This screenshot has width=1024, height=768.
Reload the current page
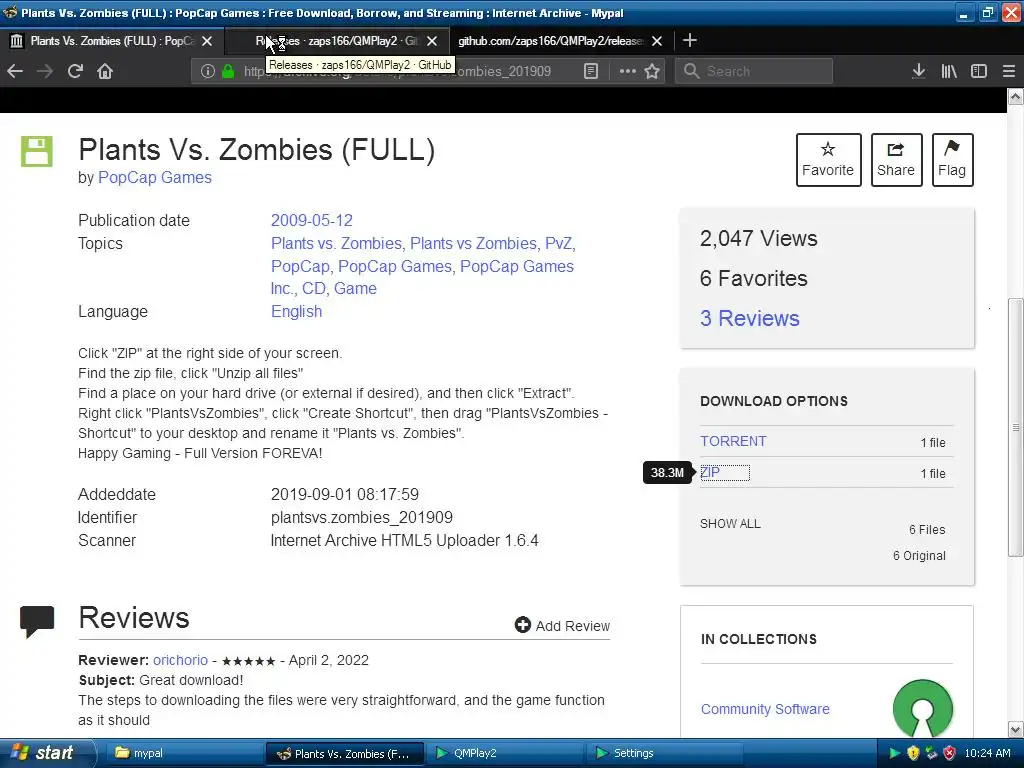tap(75, 71)
